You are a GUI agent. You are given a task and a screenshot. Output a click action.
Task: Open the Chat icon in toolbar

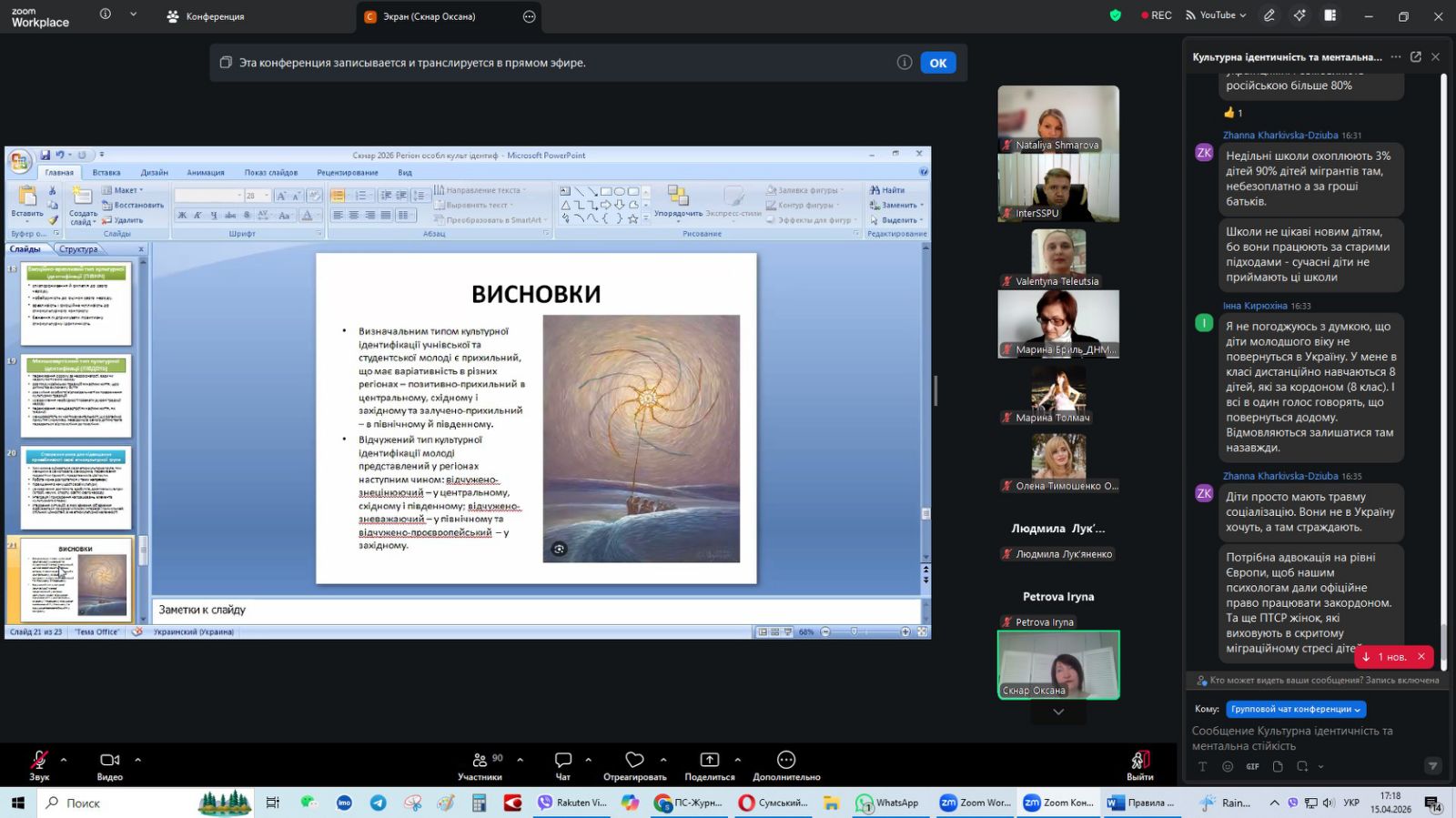tap(563, 760)
